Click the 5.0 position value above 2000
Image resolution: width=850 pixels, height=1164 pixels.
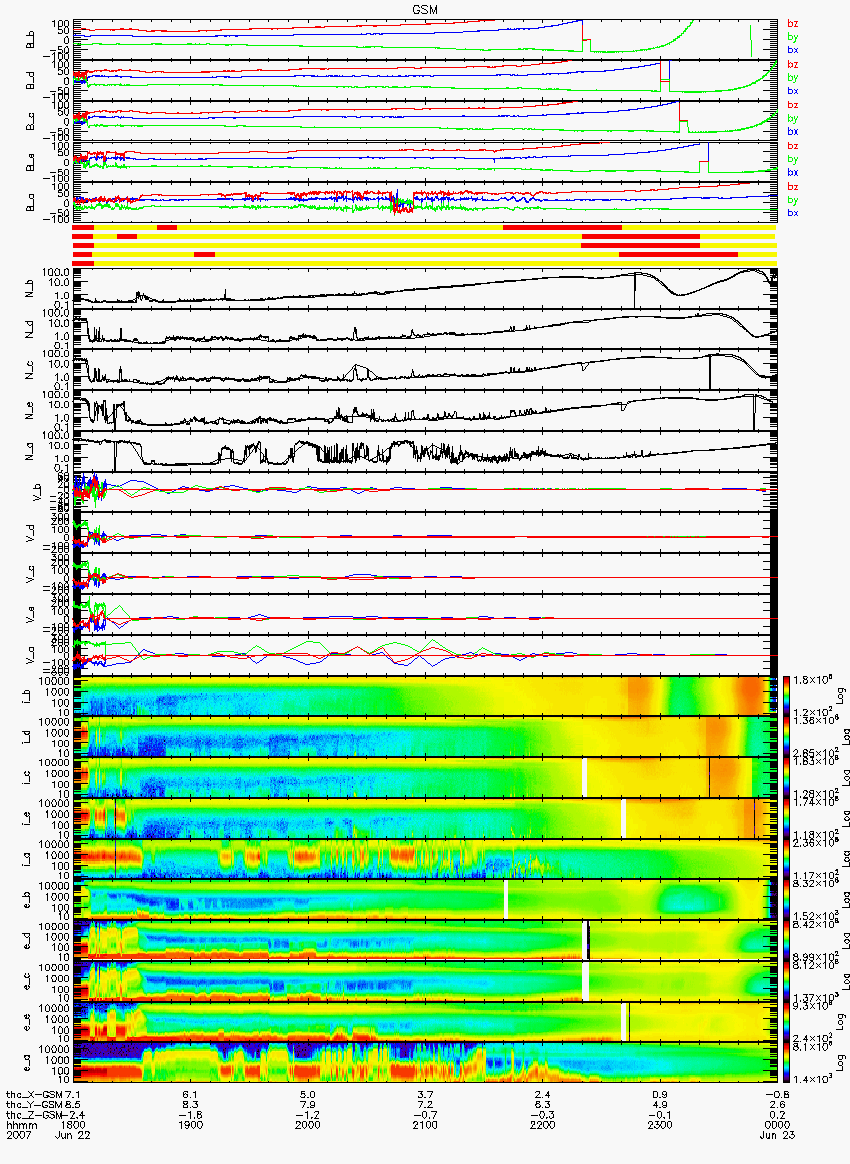pos(308,1094)
